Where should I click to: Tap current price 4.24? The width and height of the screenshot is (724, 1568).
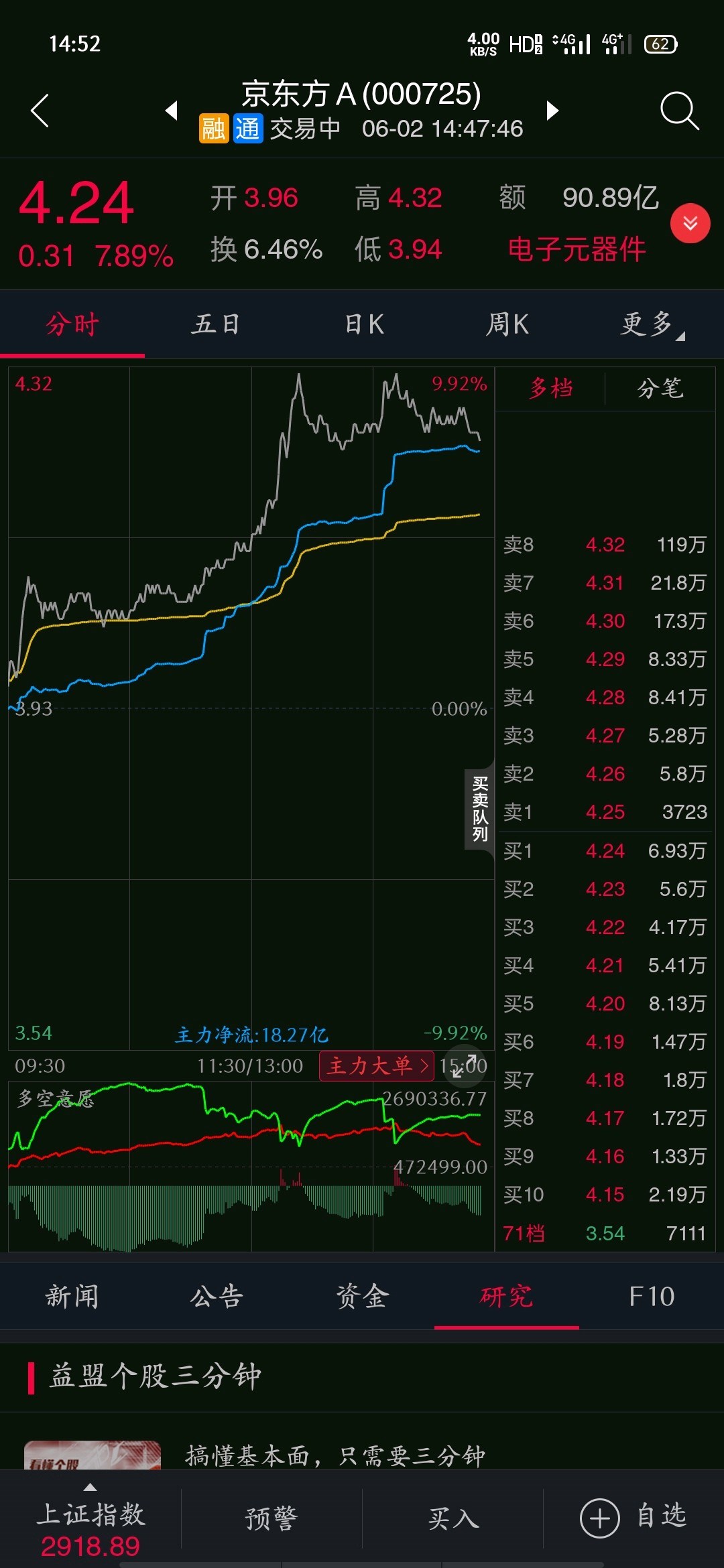(76, 203)
